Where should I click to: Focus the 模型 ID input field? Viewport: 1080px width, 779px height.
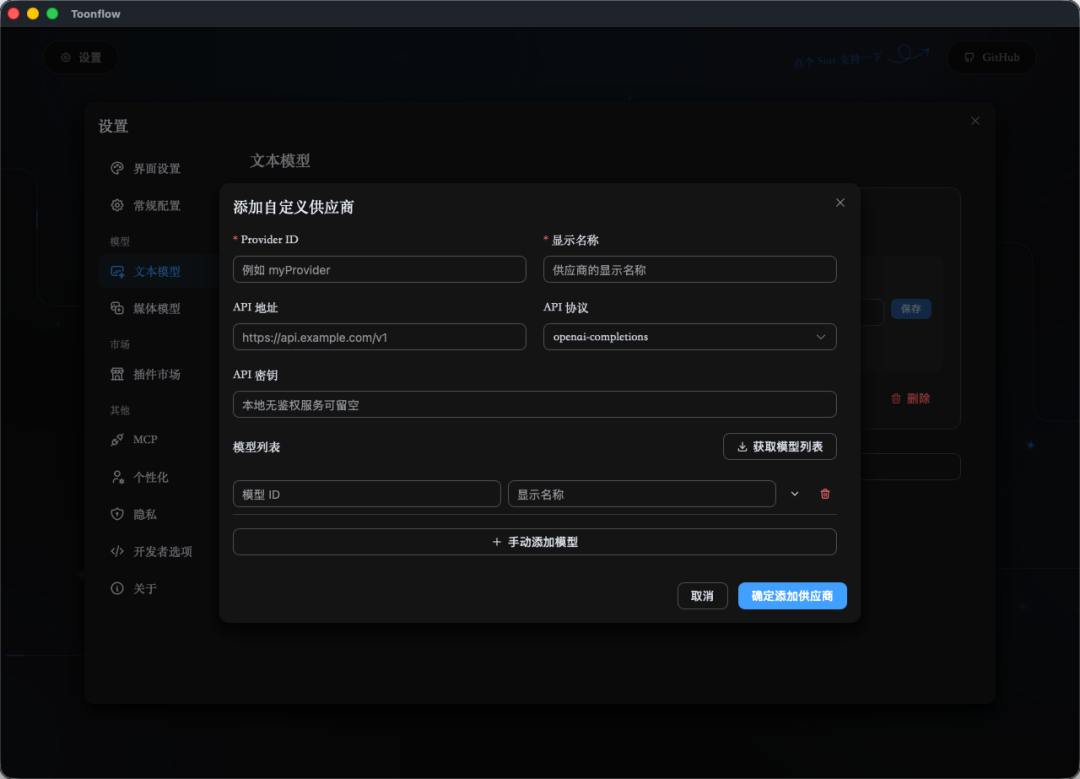coord(366,494)
